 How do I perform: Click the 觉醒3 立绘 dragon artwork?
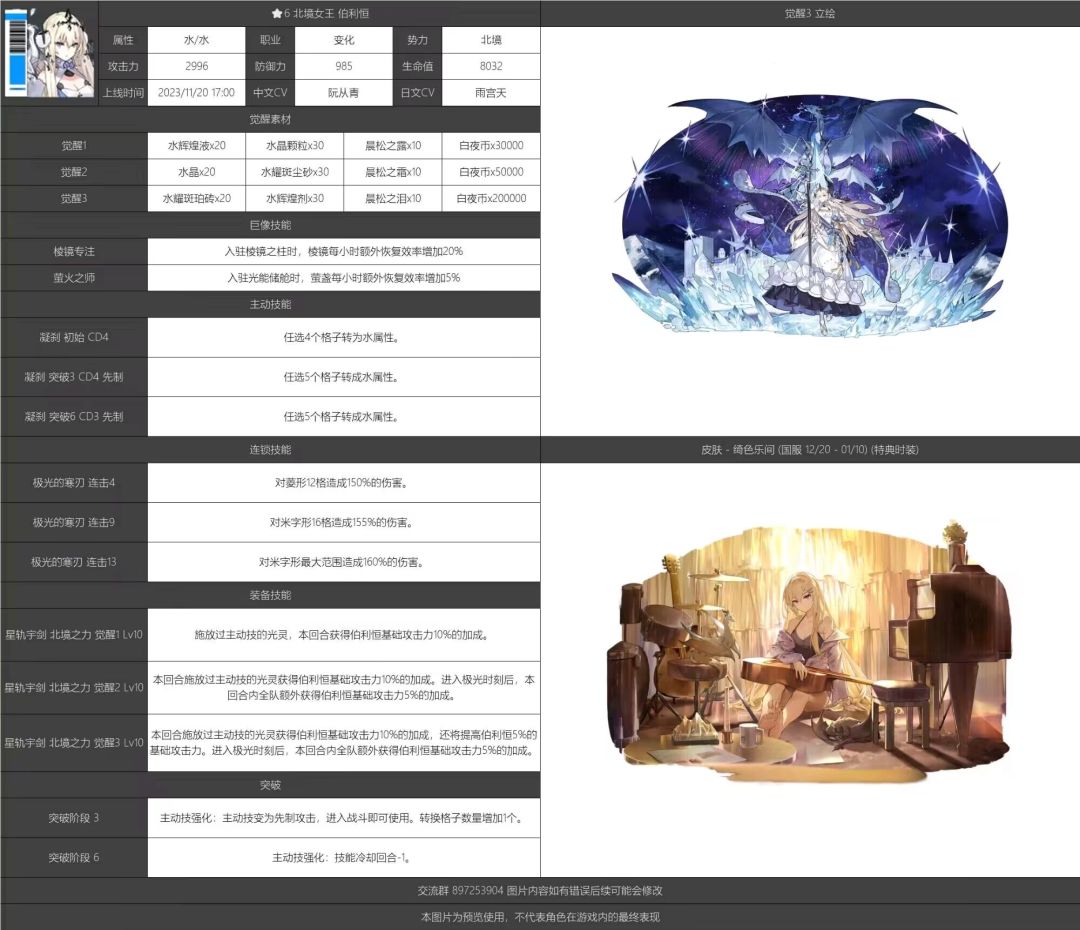[810, 216]
